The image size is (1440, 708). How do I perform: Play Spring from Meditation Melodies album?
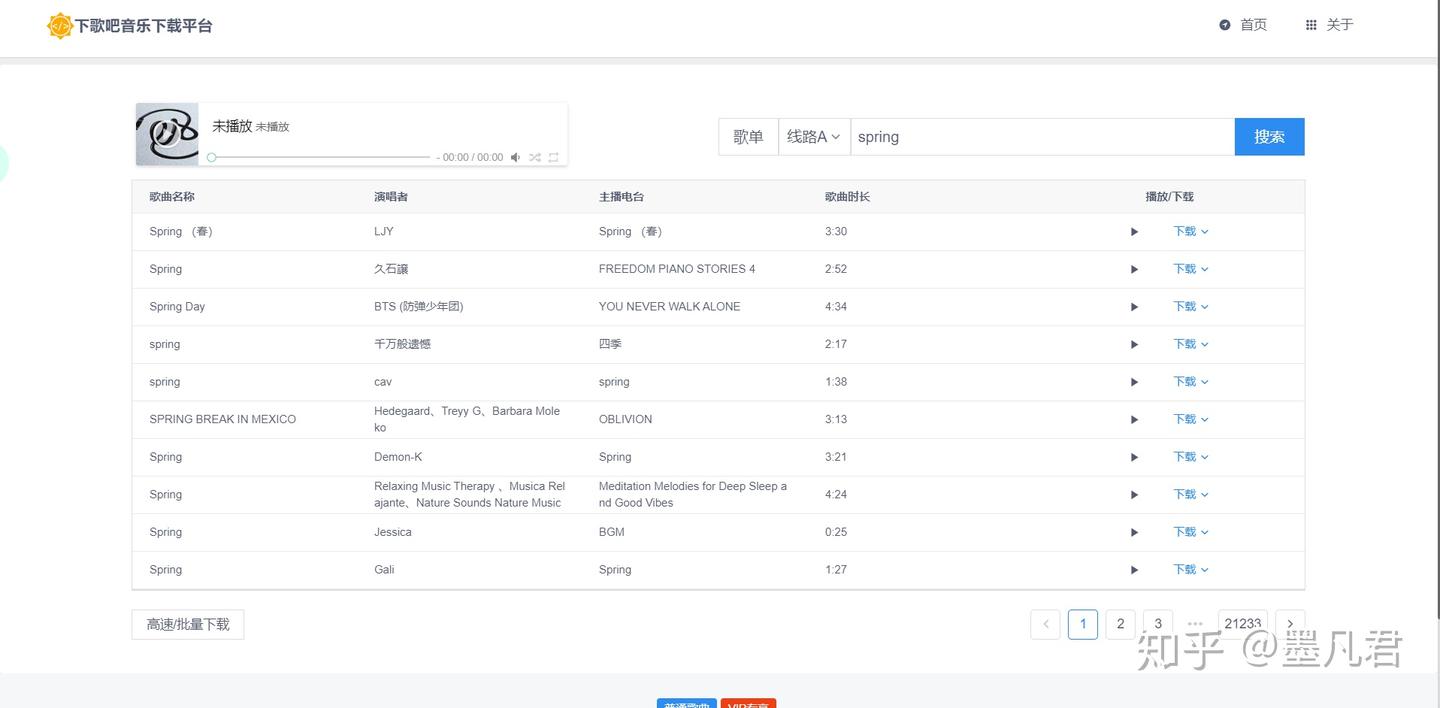pyautogui.click(x=1134, y=495)
